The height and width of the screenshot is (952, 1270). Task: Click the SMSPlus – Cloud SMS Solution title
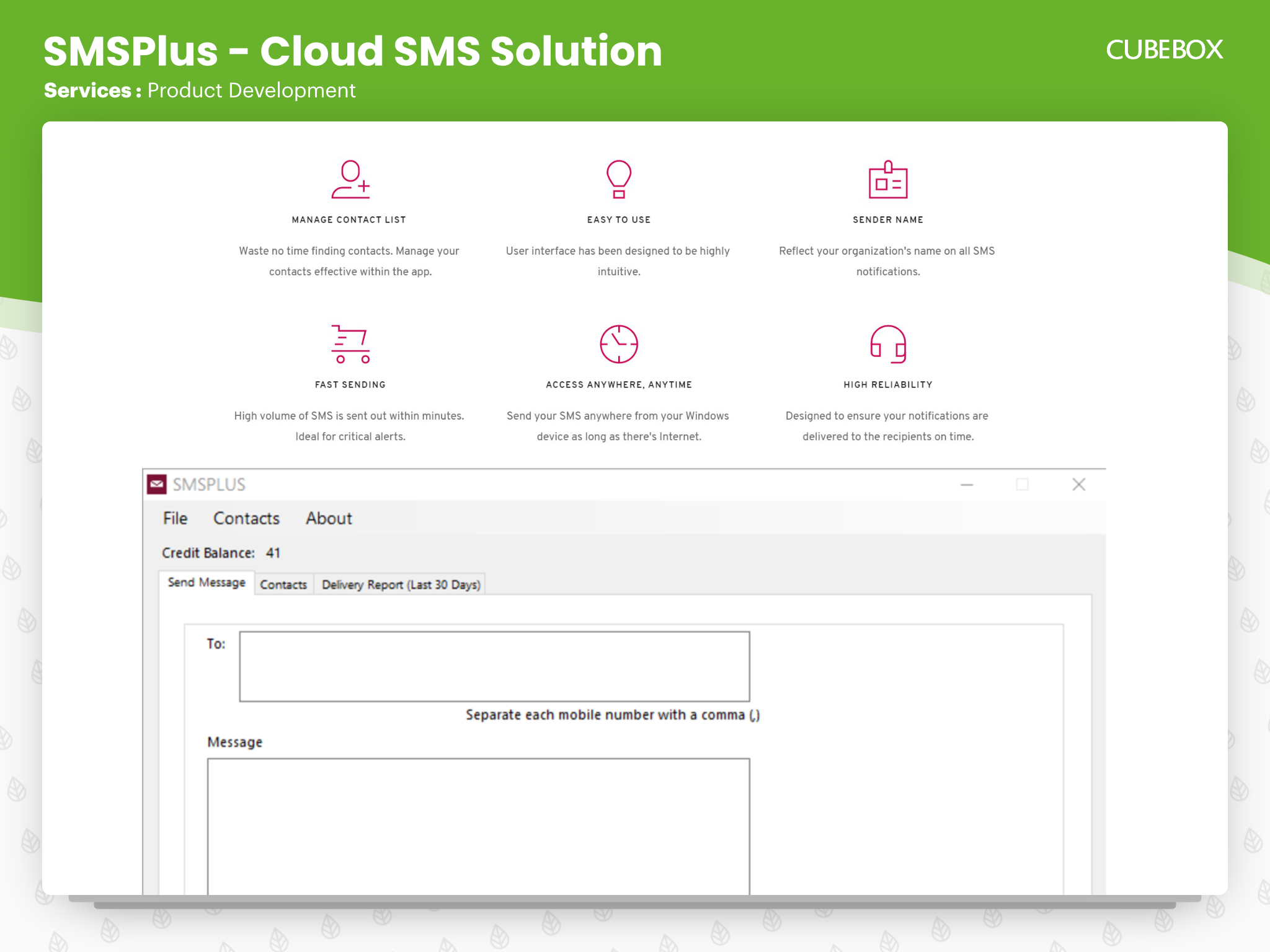click(x=353, y=50)
